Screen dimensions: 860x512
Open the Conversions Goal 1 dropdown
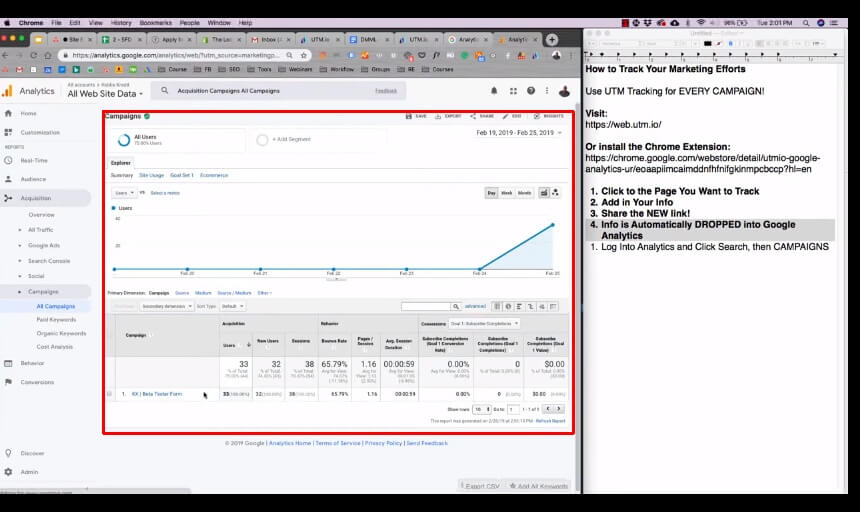tap(484, 323)
